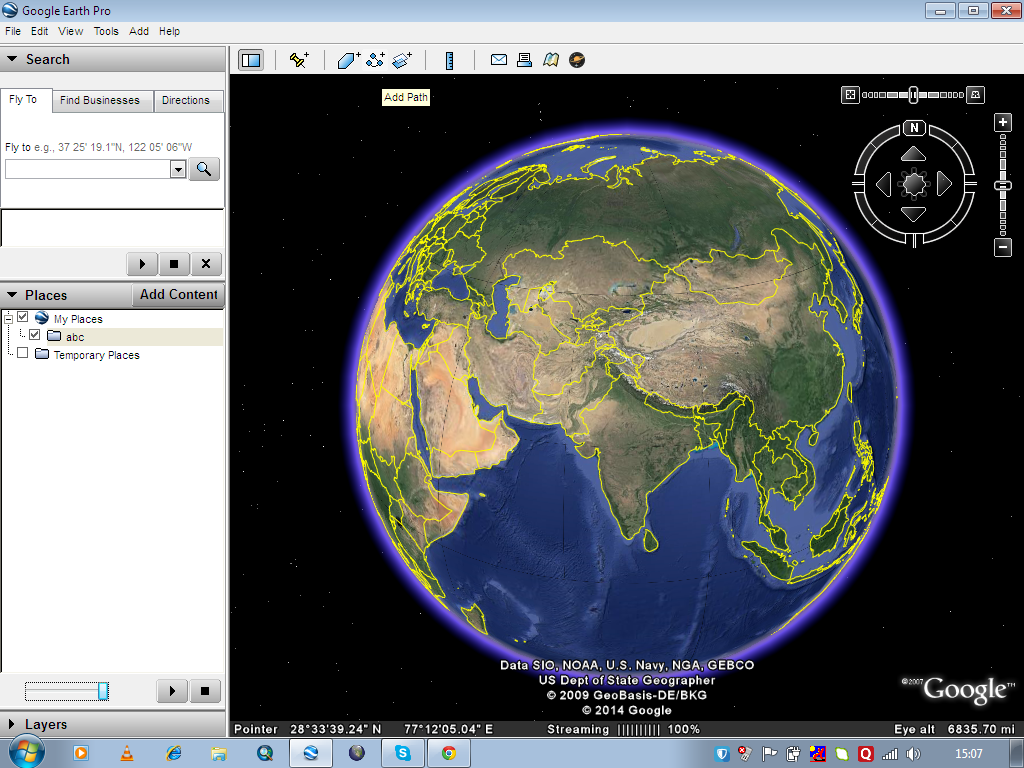
Task: Enable the Temporary Places checkbox
Action: tap(22, 355)
